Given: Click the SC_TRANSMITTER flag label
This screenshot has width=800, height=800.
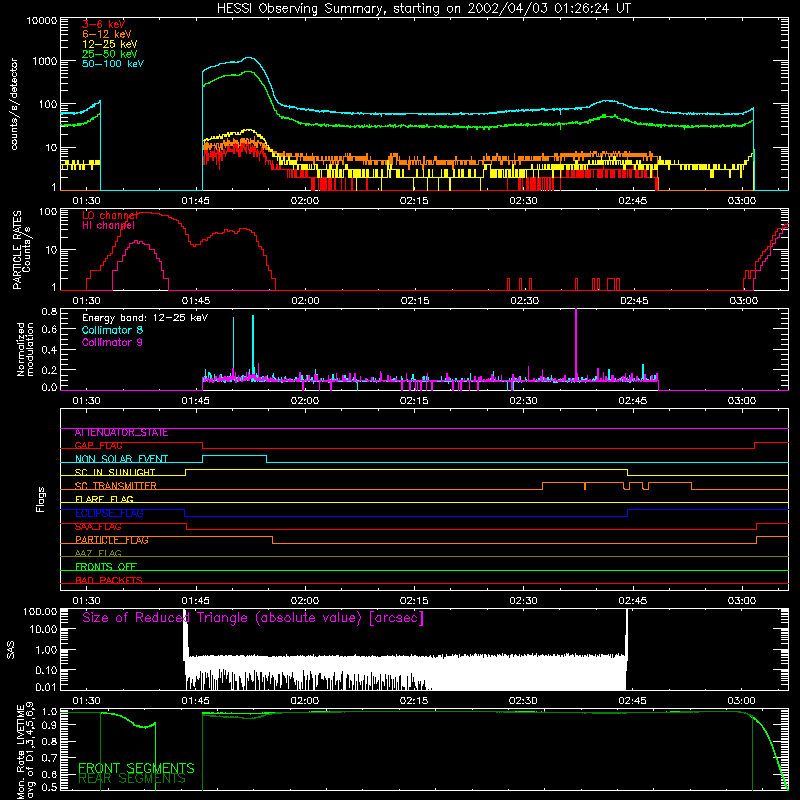Looking at the screenshot, I should (116, 486).
